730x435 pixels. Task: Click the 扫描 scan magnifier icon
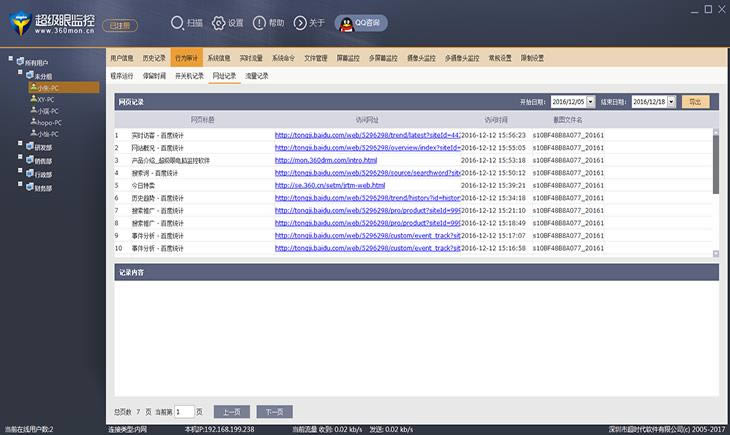pos(177,23)
